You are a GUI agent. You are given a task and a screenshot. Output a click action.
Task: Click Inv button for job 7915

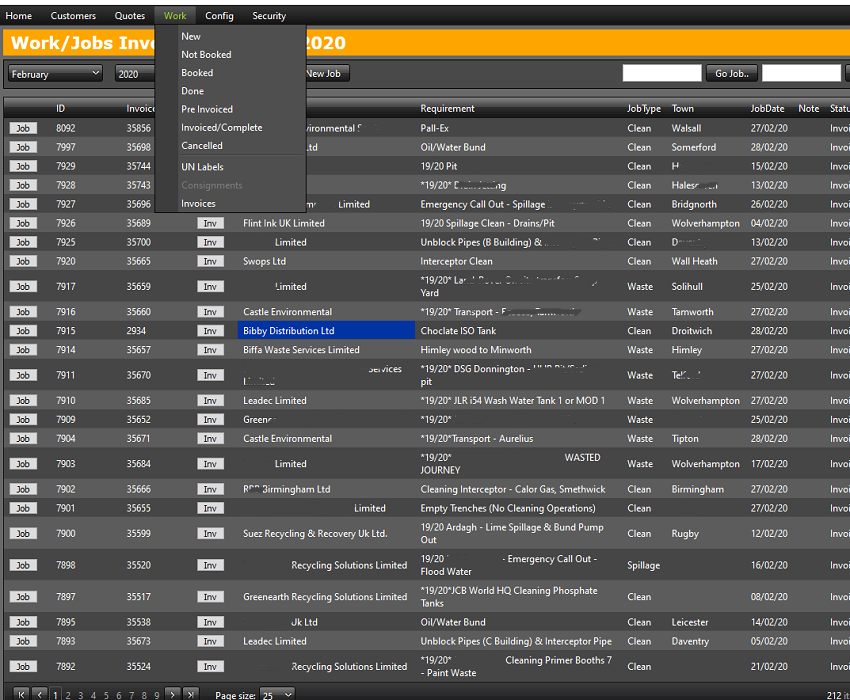point(210,331)
